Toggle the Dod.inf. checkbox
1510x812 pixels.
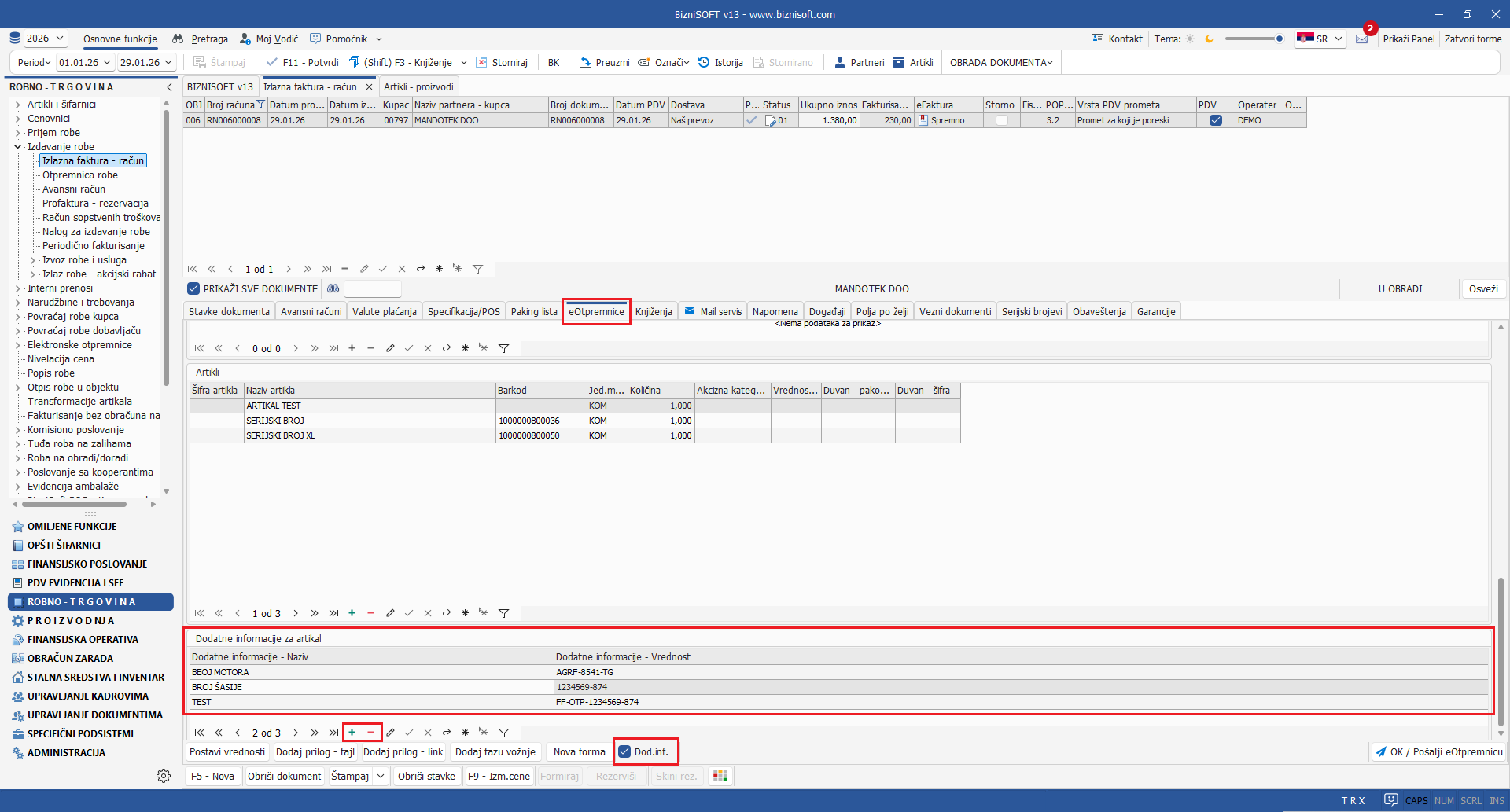(x=624, y=752)
